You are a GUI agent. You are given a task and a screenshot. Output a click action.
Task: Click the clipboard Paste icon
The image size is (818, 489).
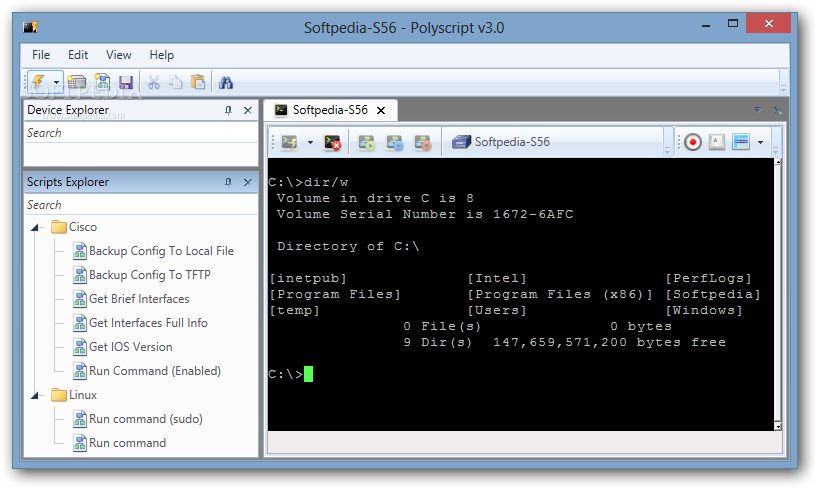click(x=198, y=82)
